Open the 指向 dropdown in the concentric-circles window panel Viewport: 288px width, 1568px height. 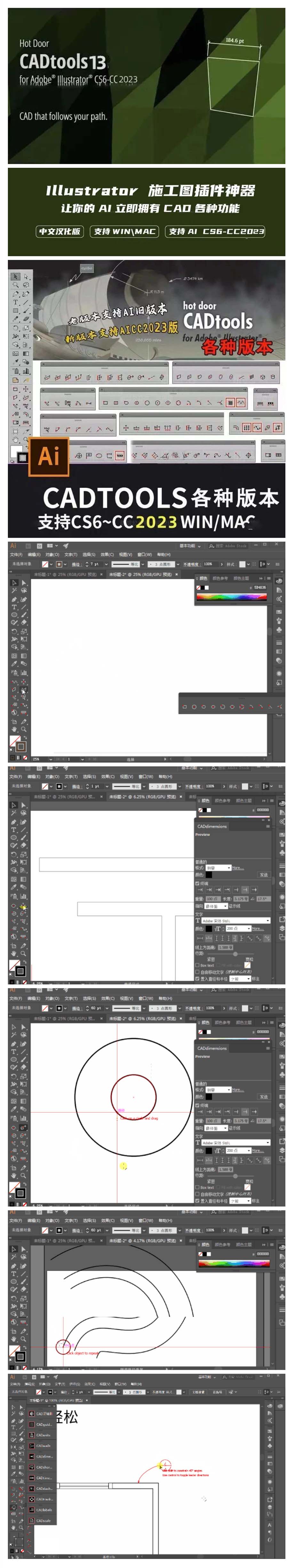tap(216, 1128)
